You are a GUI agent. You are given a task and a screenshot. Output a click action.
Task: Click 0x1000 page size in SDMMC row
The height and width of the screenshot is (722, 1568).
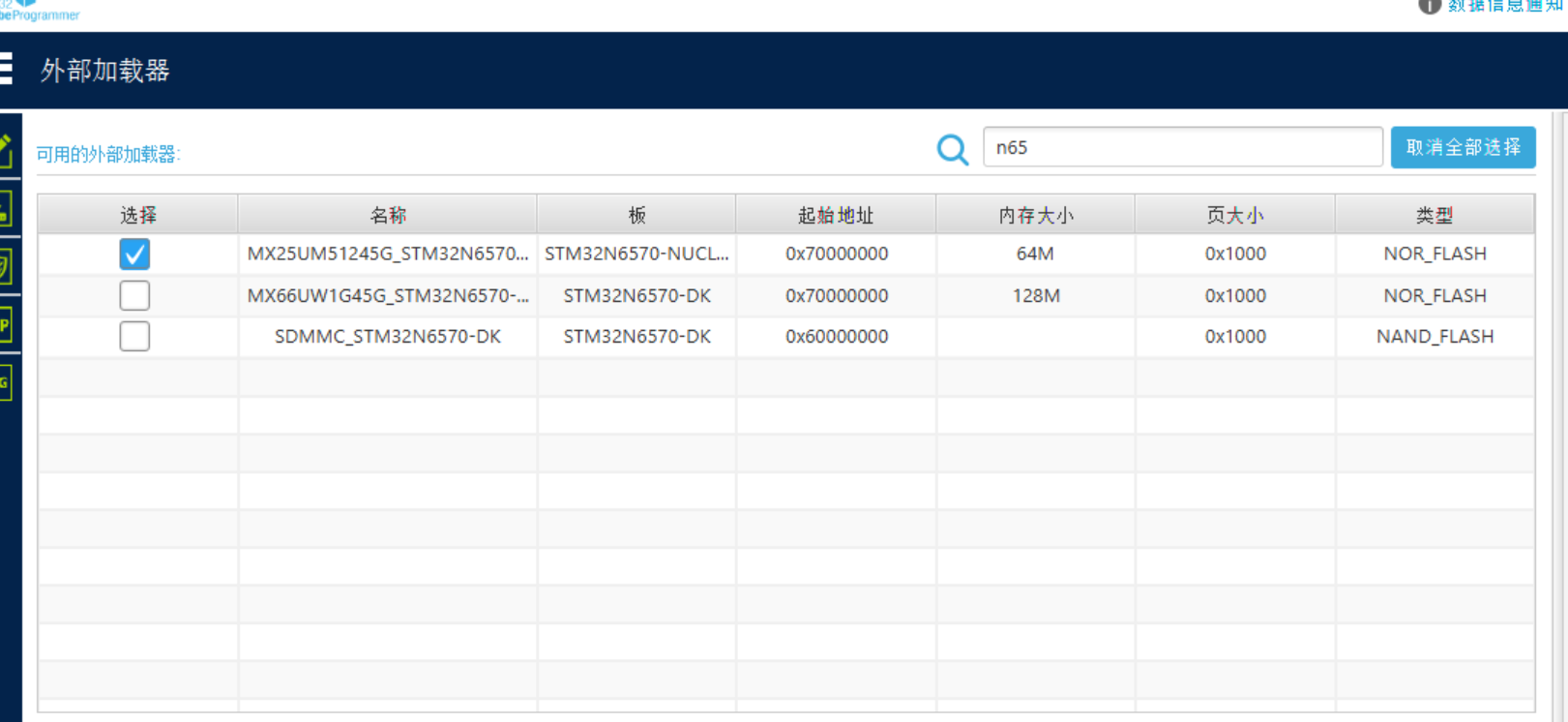[1235, 336]
